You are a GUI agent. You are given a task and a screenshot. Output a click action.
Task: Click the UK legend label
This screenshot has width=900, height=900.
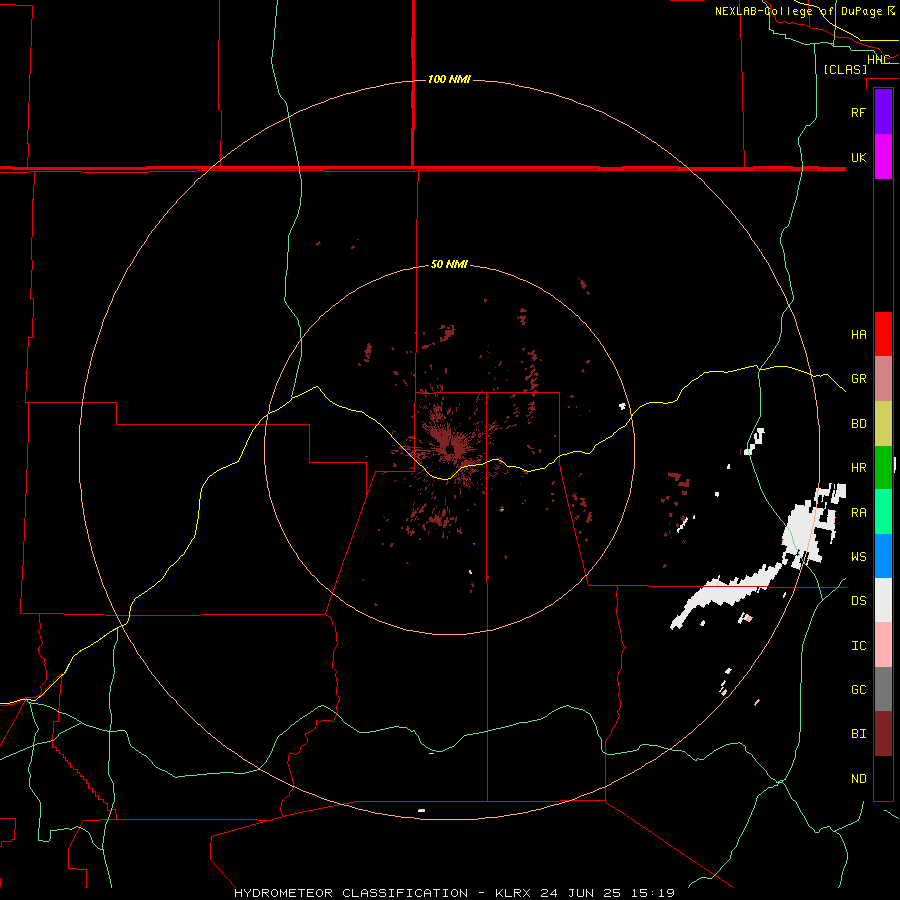tap(858, 157)
